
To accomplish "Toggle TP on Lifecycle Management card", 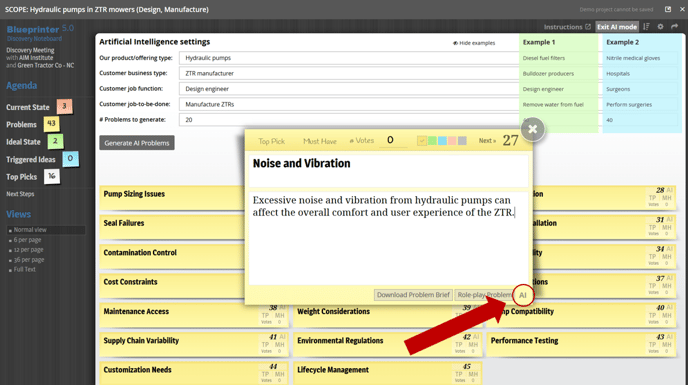I will [459, 374].
